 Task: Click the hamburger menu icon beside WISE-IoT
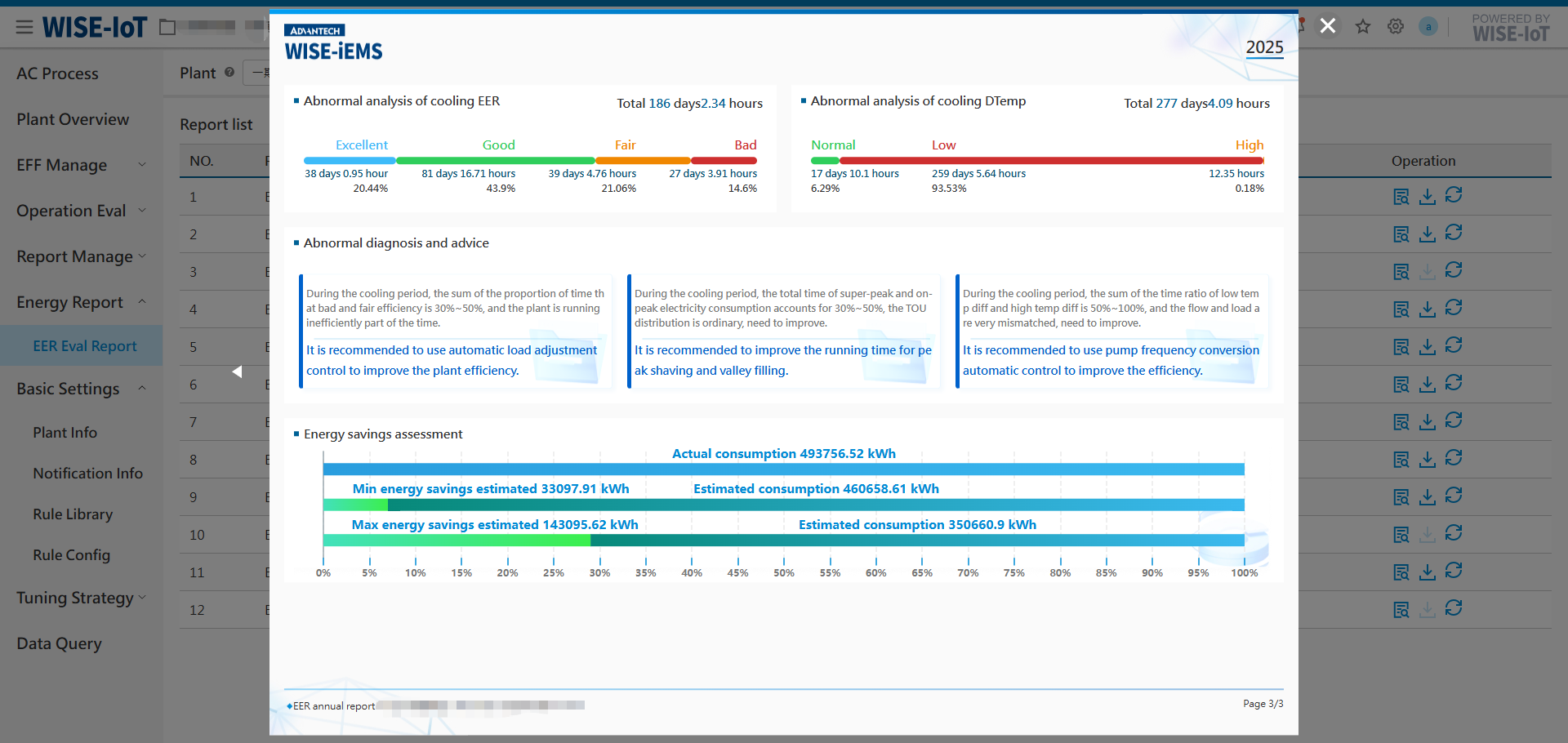tap(24, 28)
